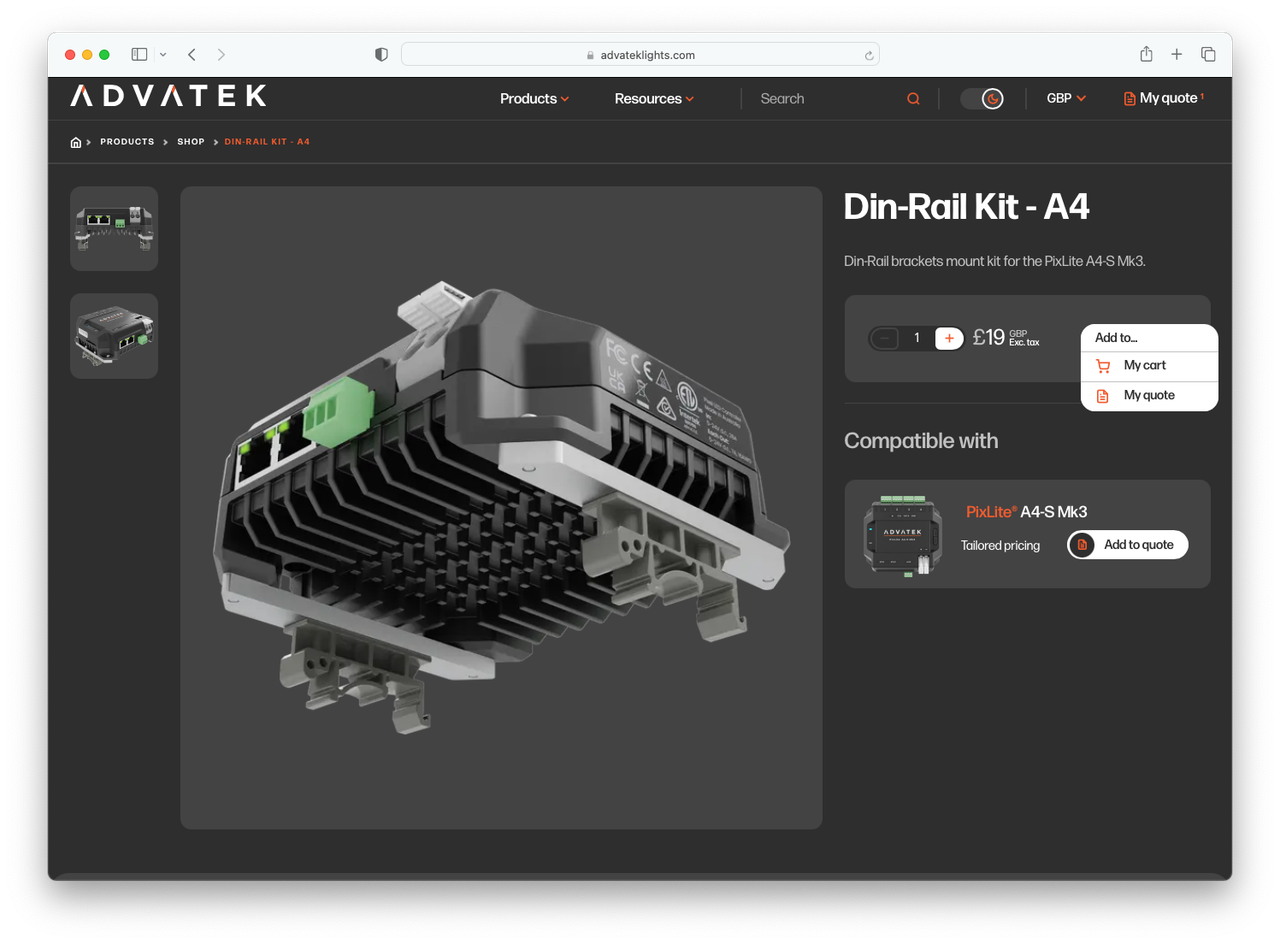Click the moon icon on the theme switch
1280x944 pixels.
click(992, 98)
